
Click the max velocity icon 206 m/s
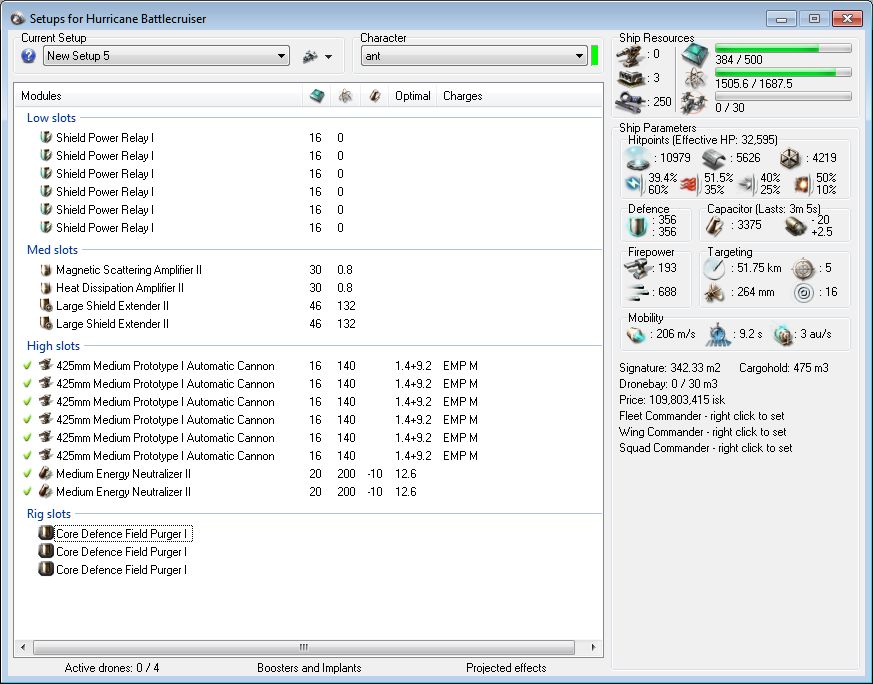click(636, 334)
